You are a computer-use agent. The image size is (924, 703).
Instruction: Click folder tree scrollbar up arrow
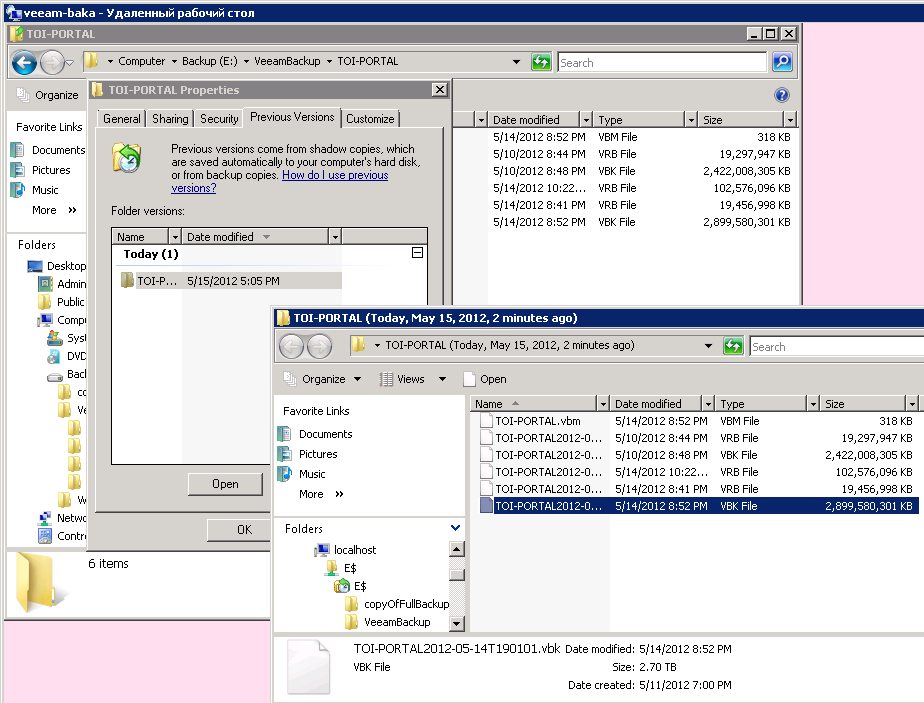tap(457, 549)
